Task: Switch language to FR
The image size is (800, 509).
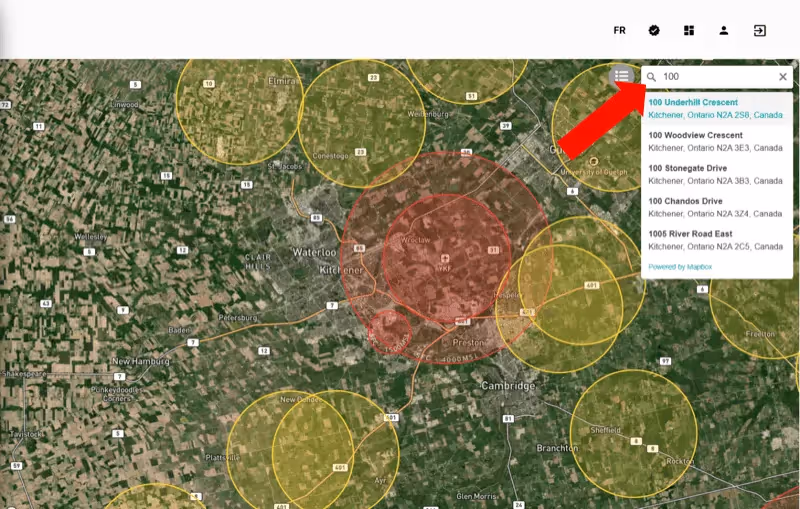Action: [619, 30]
